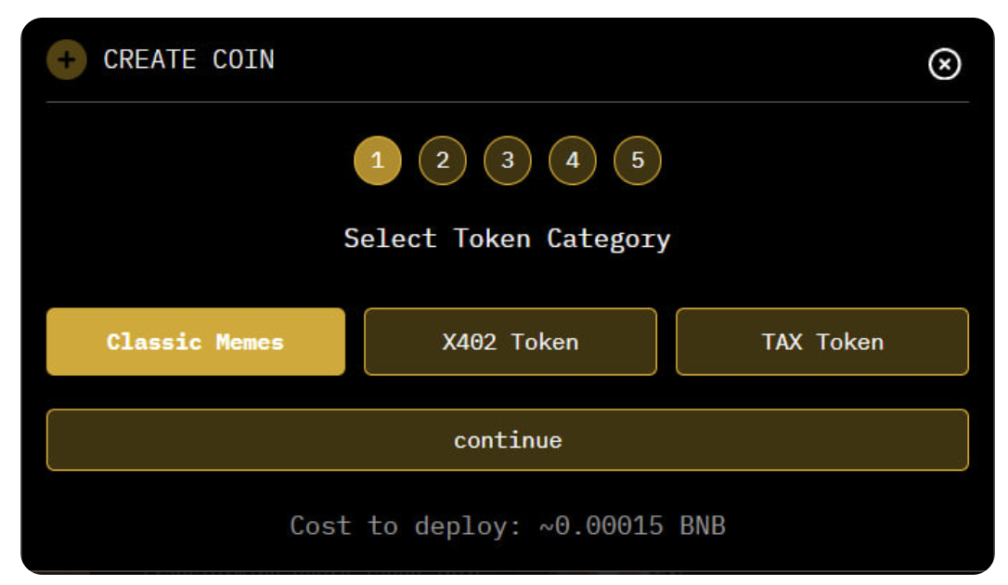1008x585 pixels.
Task: Click the plus icon beside CREATE COIN
Action: pyautogui.click(x=66, y=59)
